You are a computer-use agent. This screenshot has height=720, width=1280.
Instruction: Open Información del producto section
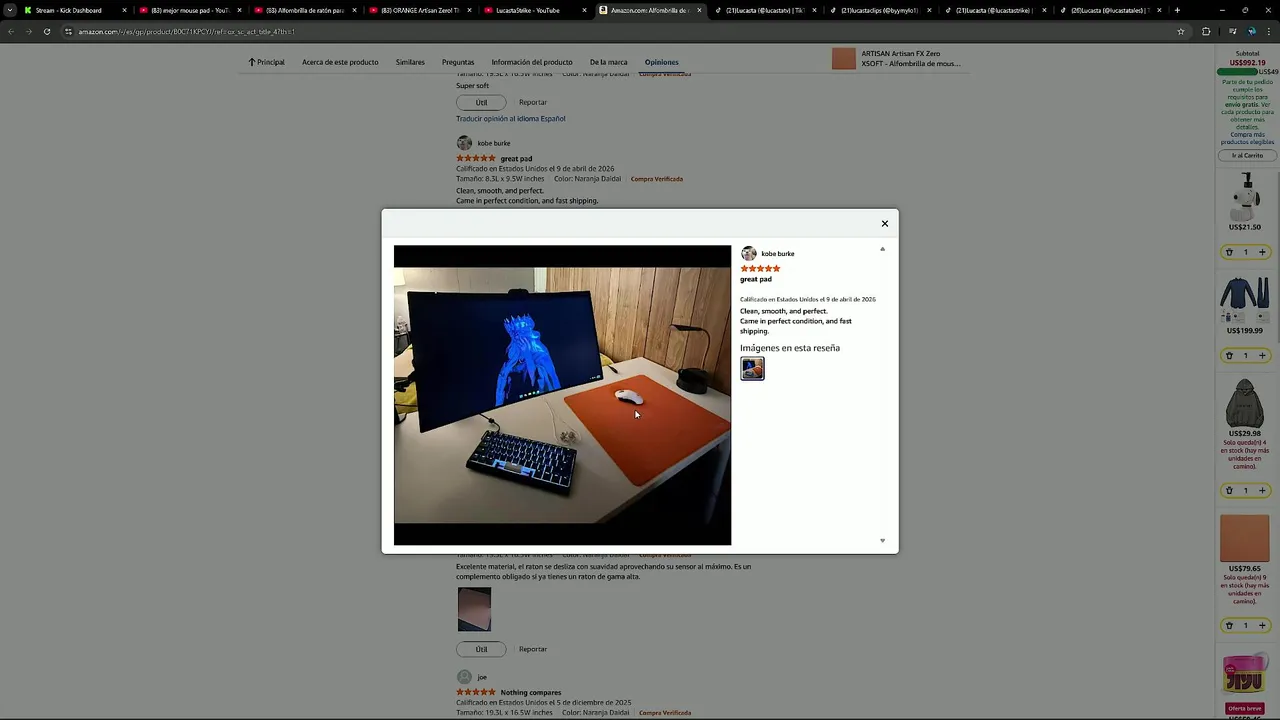[532, 62]
